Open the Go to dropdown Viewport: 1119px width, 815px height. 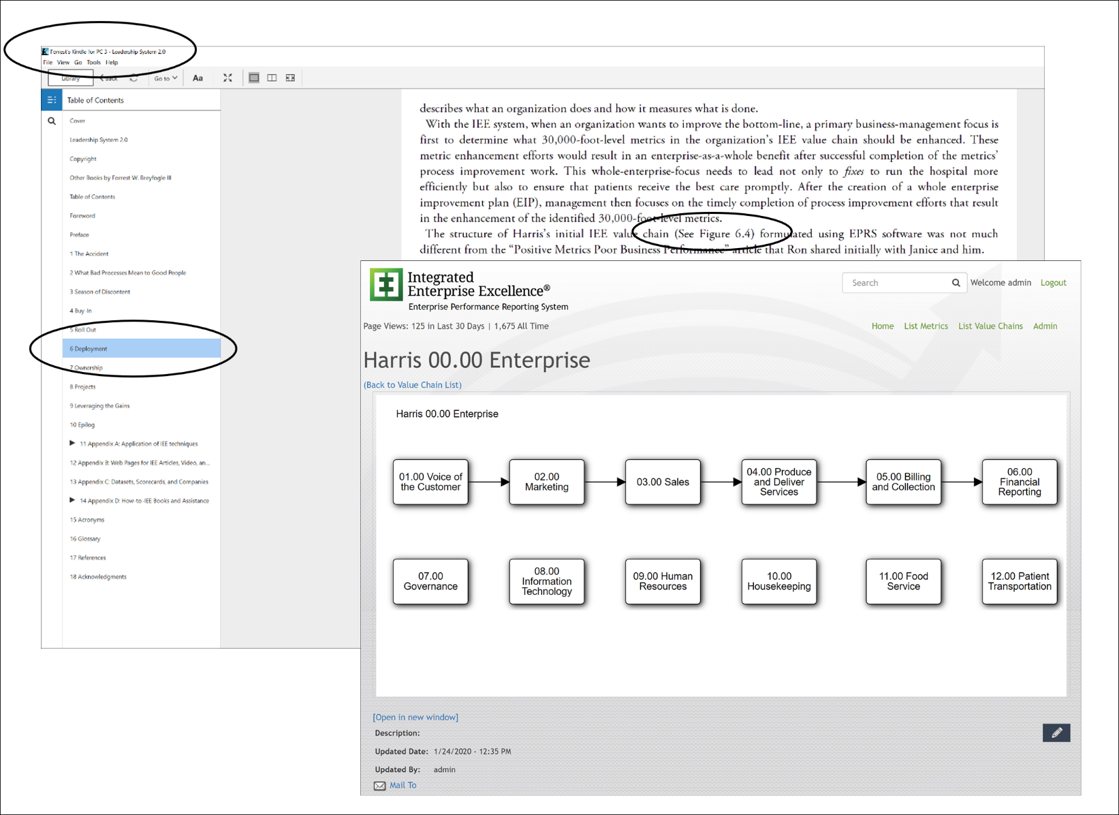[x=165, y=78]
